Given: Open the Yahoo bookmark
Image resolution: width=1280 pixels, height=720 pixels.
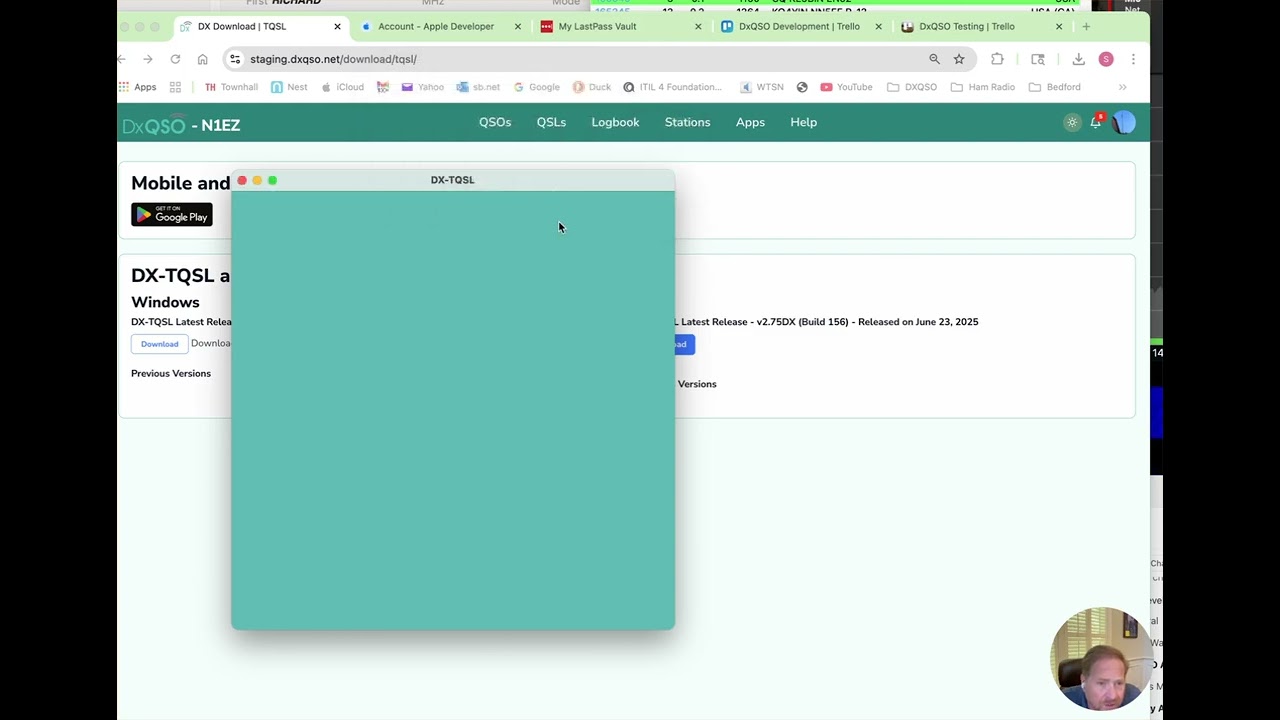Looking at the screenshot, I should coord(422,87).
